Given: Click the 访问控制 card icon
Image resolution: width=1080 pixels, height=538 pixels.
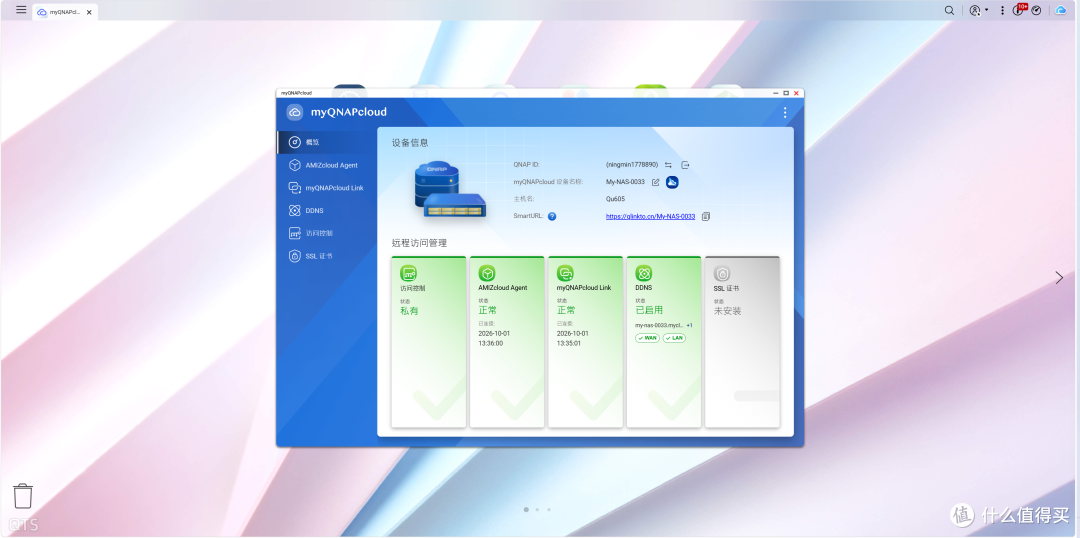Looking at the screenshot, I should (x=408, y=273).
